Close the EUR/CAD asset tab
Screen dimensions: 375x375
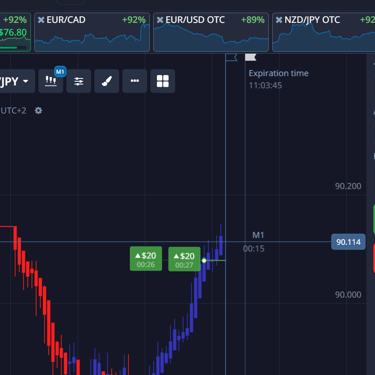coord(41,20)
